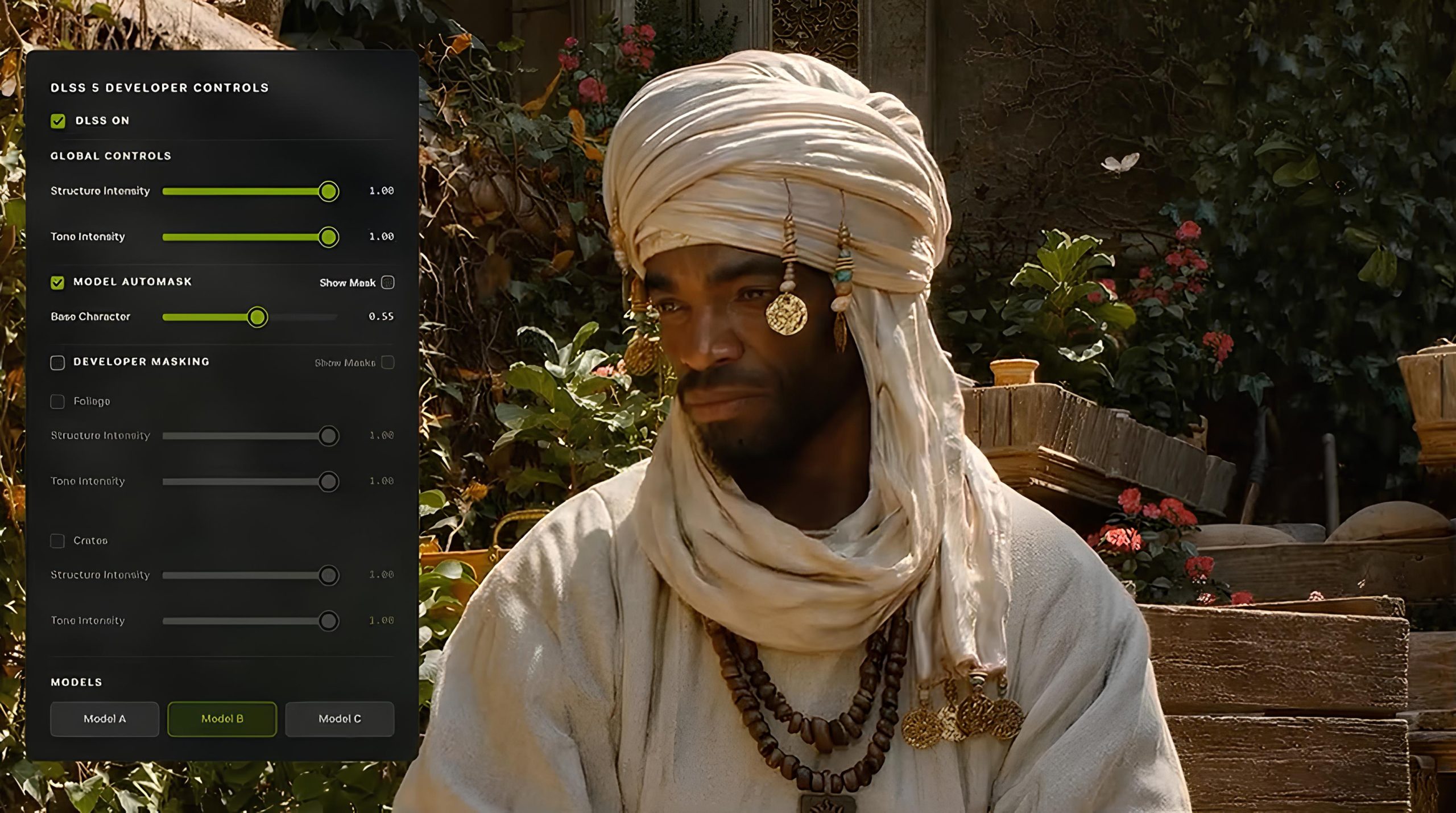This screenshot has height=813, width=1456.
Task: Disable the Model Automask checkbox
Action: tap(57, 282)
